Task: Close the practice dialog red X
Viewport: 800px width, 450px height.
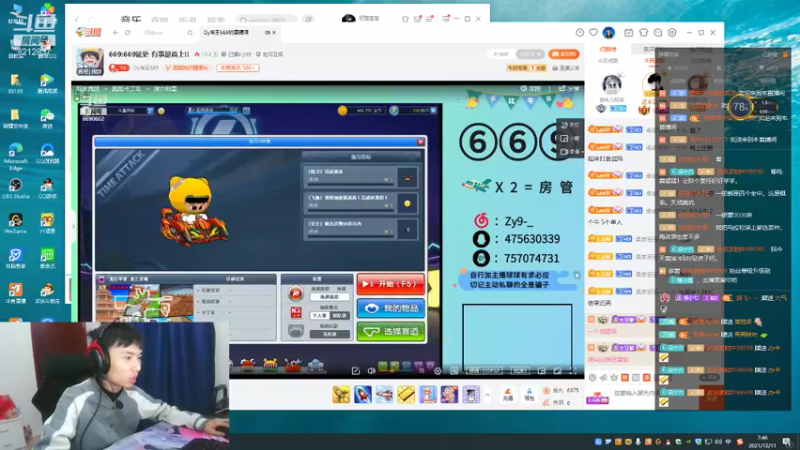Action: [x=420, y=141]
